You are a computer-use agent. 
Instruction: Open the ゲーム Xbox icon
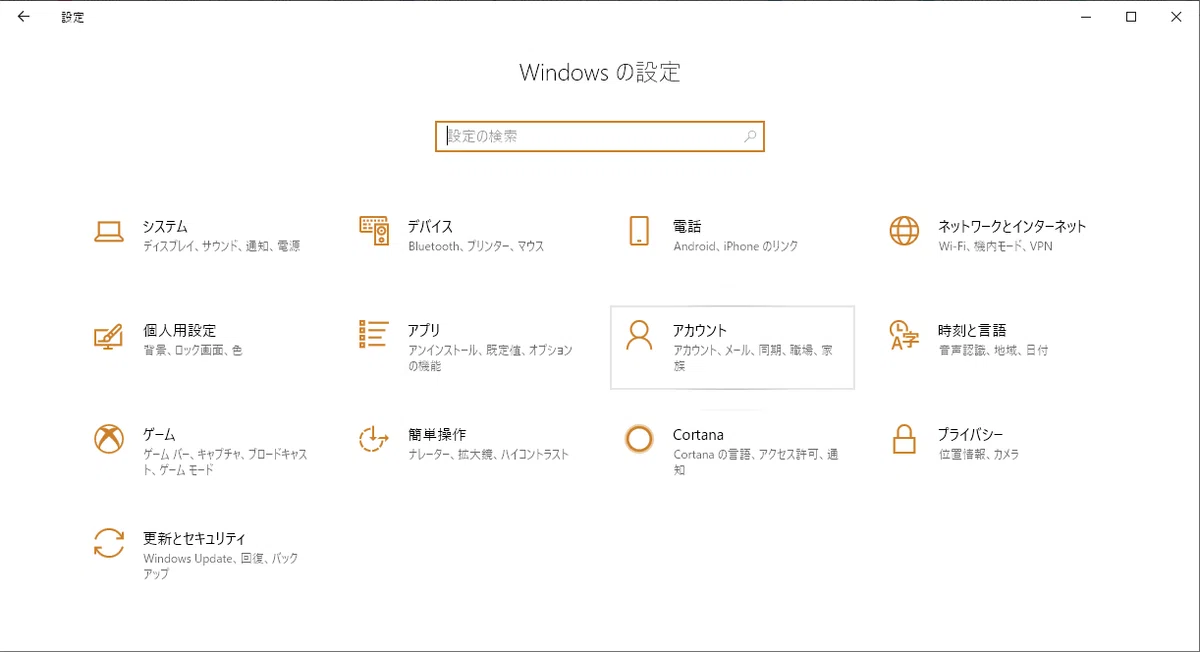pos(108,439)
